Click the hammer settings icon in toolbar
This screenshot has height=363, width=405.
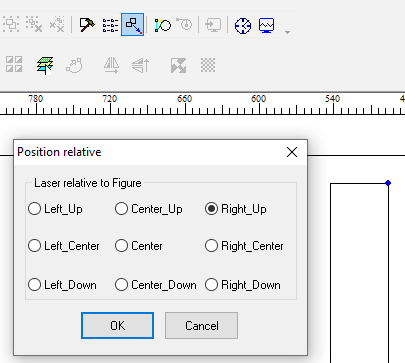[87, 25]
